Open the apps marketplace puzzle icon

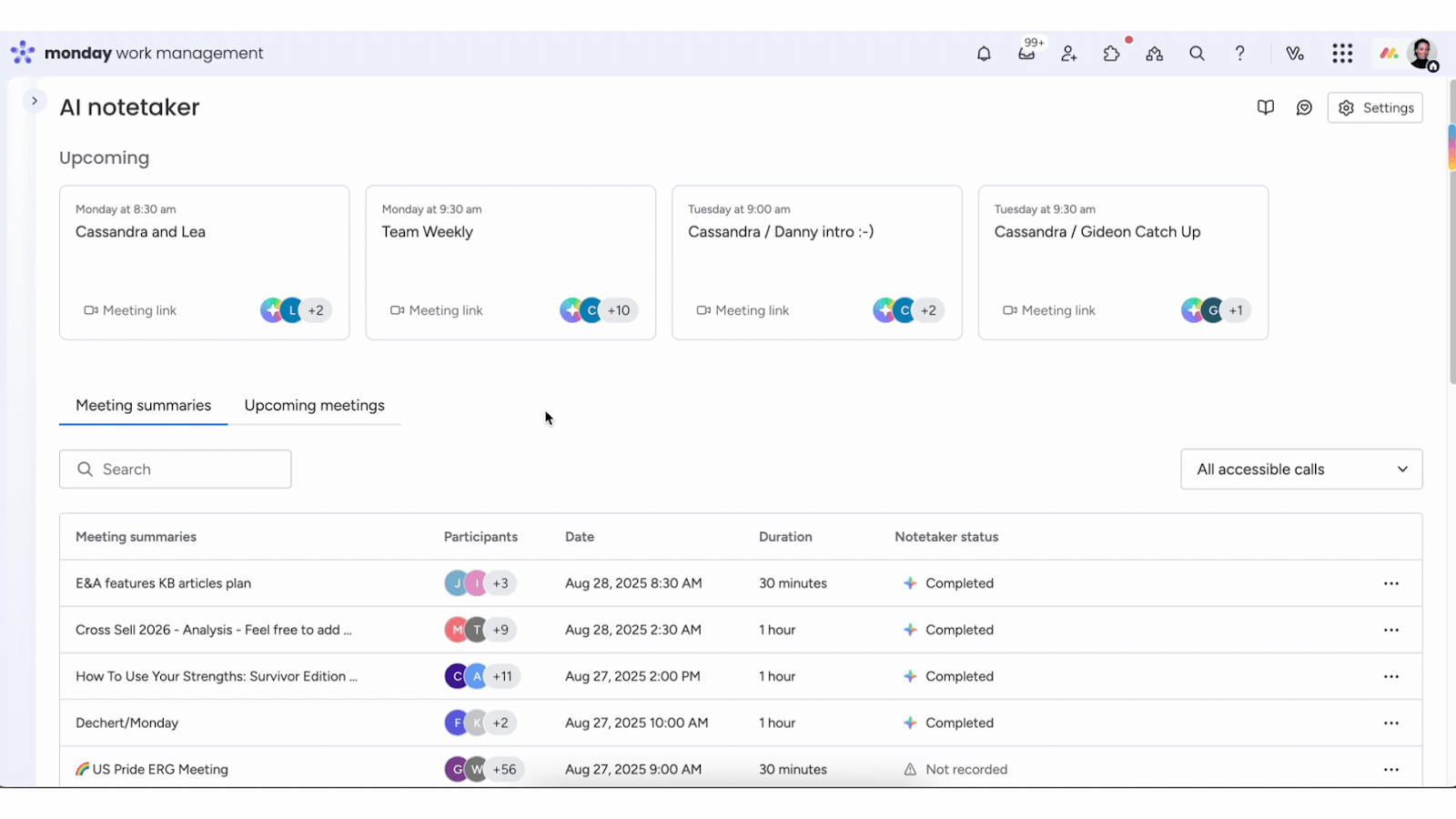[1111, 54]
